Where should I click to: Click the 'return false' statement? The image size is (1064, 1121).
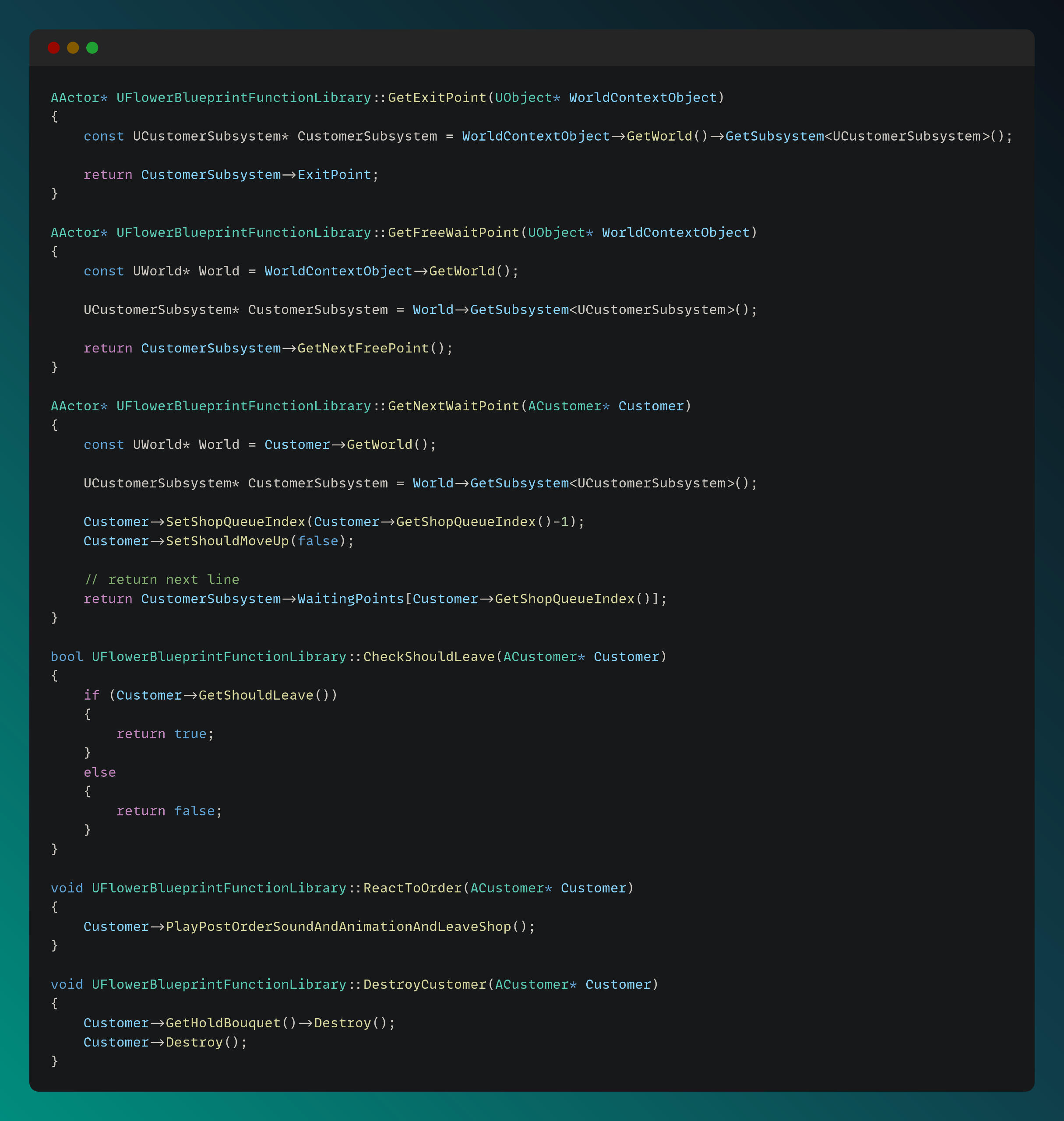click(x=169, y=811)
